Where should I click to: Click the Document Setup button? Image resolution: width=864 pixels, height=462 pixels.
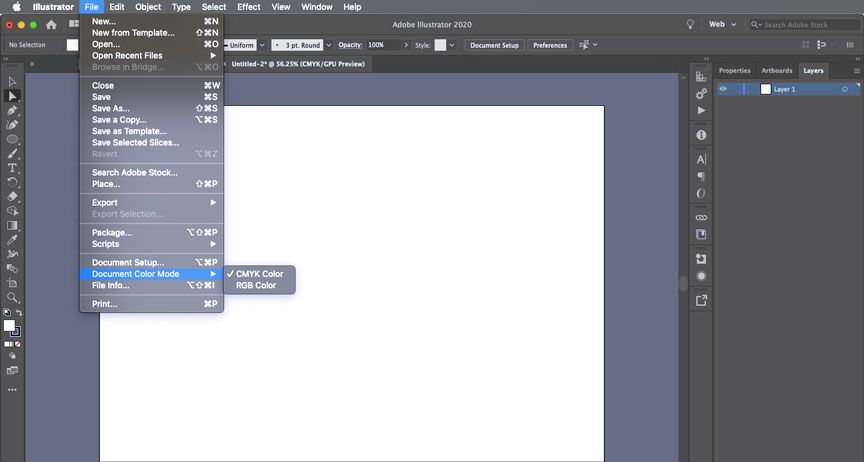pyautogui.click(x=494, y=45)
